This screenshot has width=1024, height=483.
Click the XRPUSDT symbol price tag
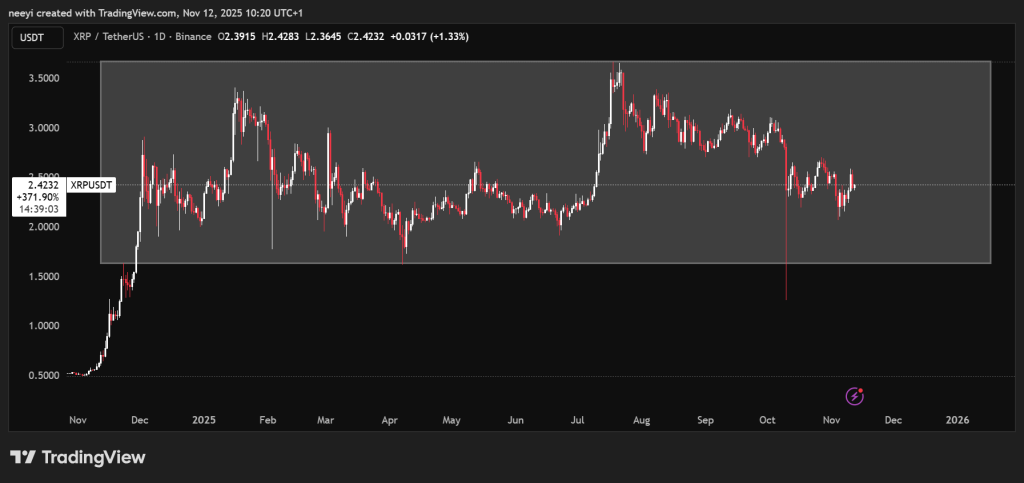pos(89,185)
